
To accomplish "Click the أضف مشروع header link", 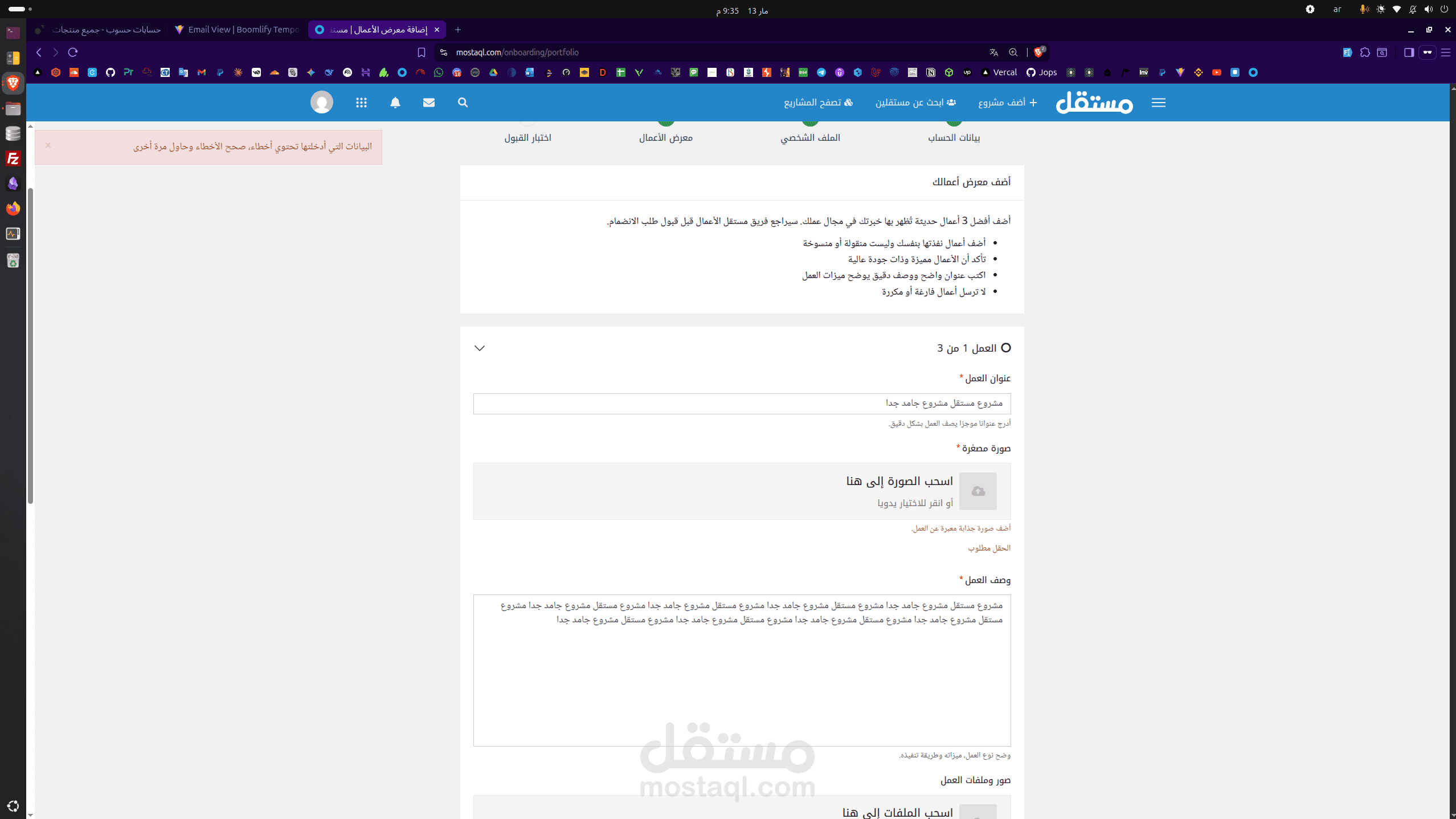I will pos(1008,103).
